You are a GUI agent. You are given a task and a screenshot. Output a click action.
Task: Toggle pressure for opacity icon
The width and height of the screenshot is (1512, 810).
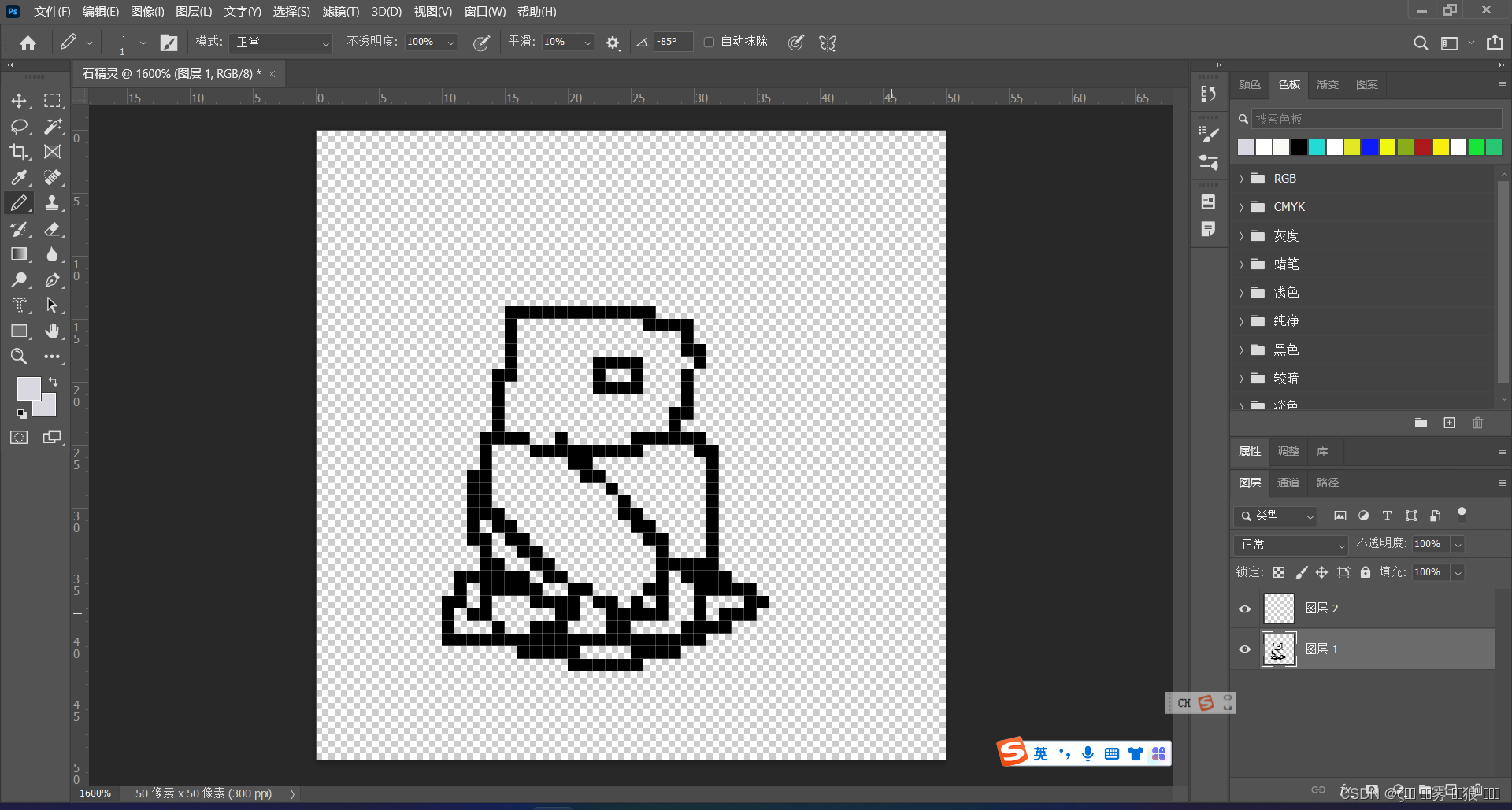(x=481, y=43)
